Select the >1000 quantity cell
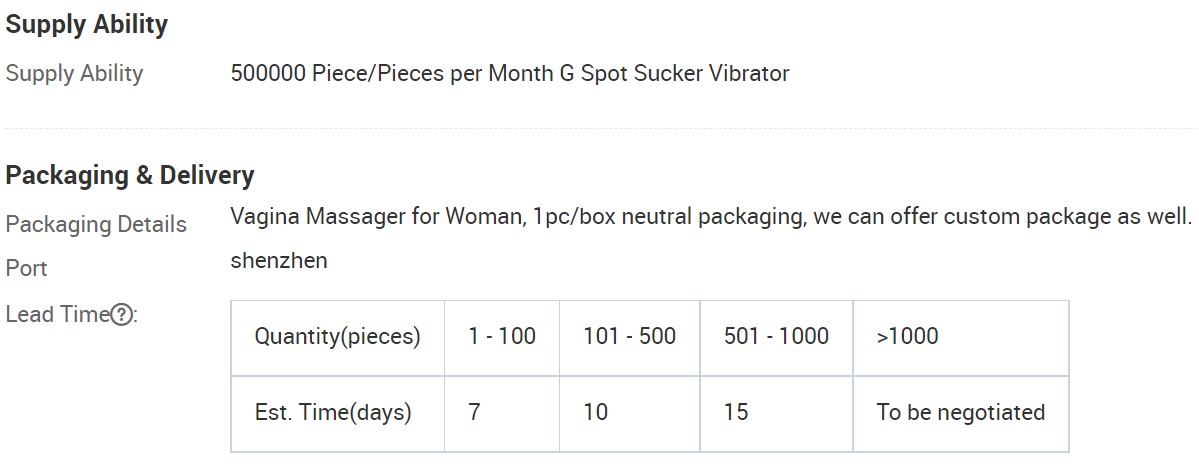 tap(961, 337)
